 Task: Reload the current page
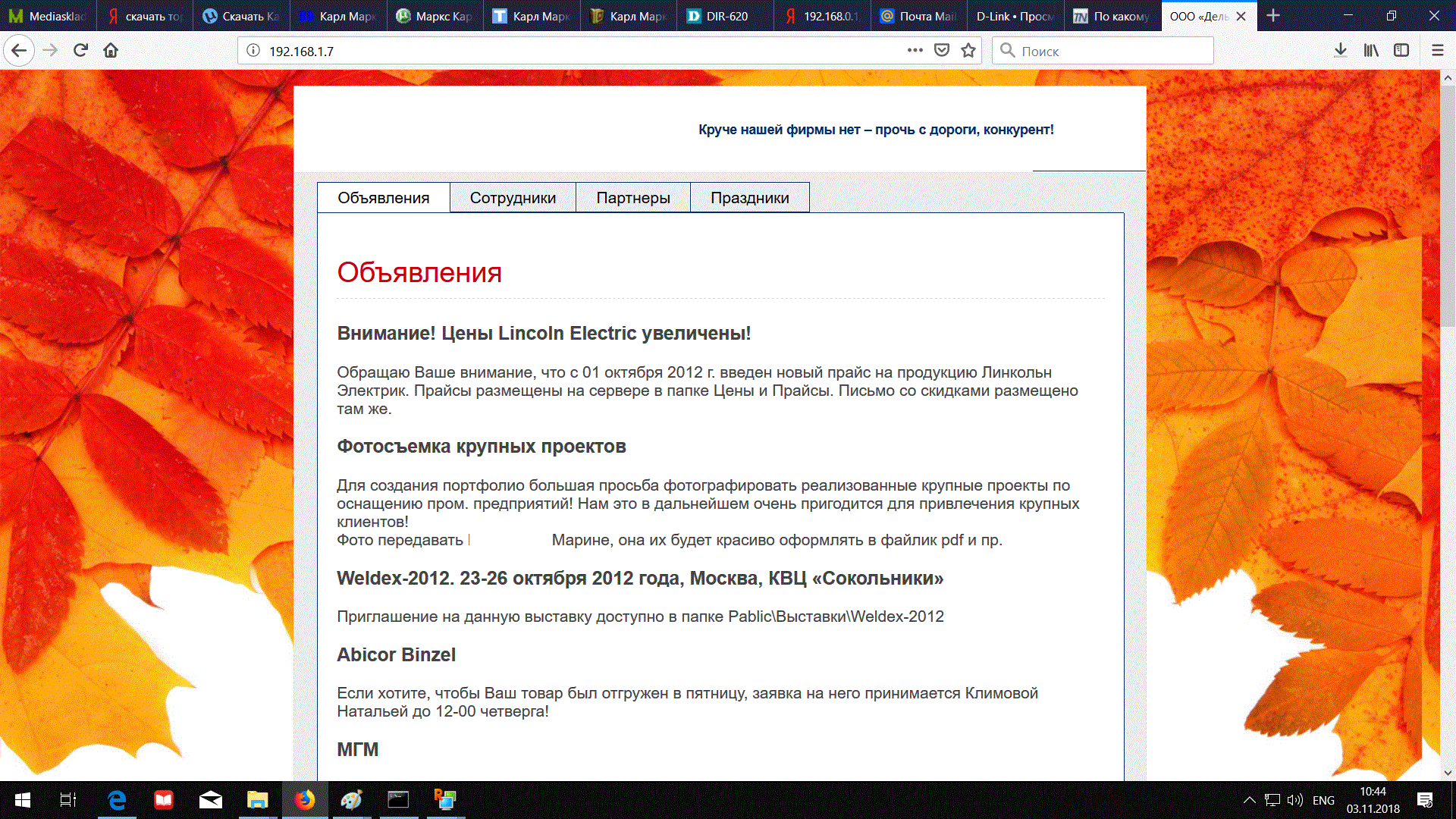tap(80, 51)
